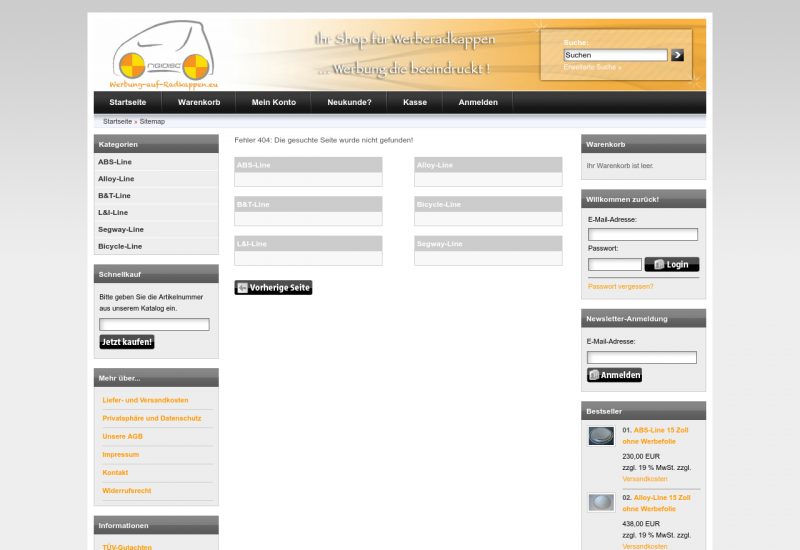Open Alloy-Line 15 Zoll product thumbnail
The width and height of the screenshot is (800, 550).
click(x=601, y=502)
